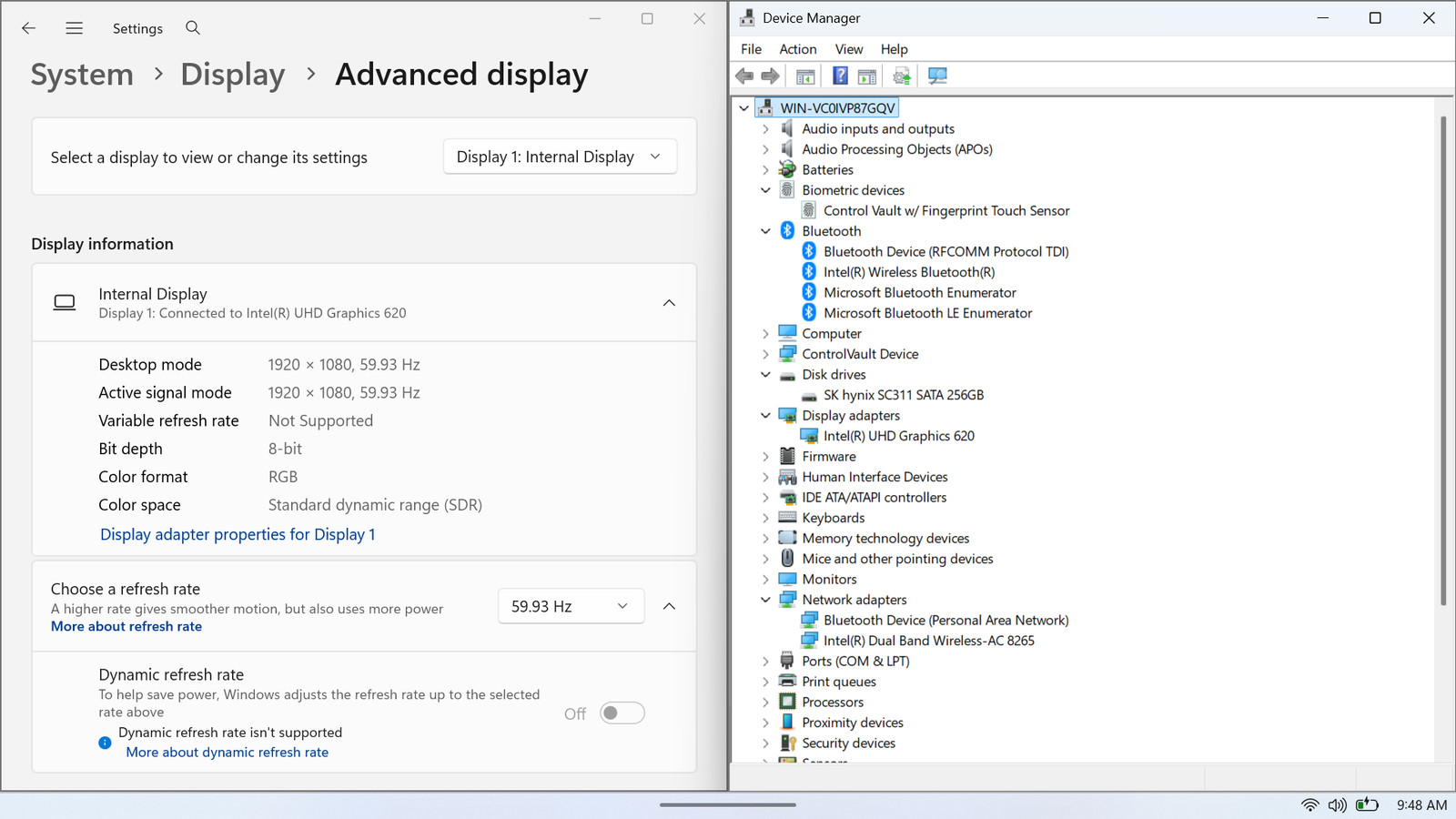Open the Settings hamburger navigation menu

pos(75,28)
